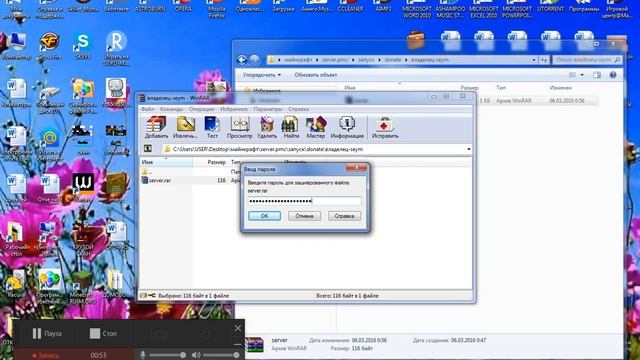The width and height of the screenshot is (640, 360).
Task: Open the Файл menu in WinRAR
Action: click(147, 109)
